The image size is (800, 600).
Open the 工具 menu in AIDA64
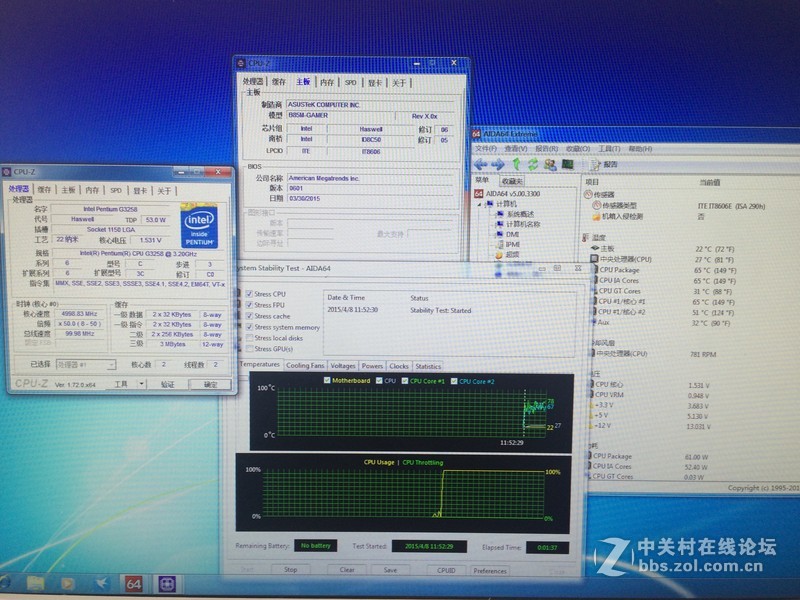point(607,149)
